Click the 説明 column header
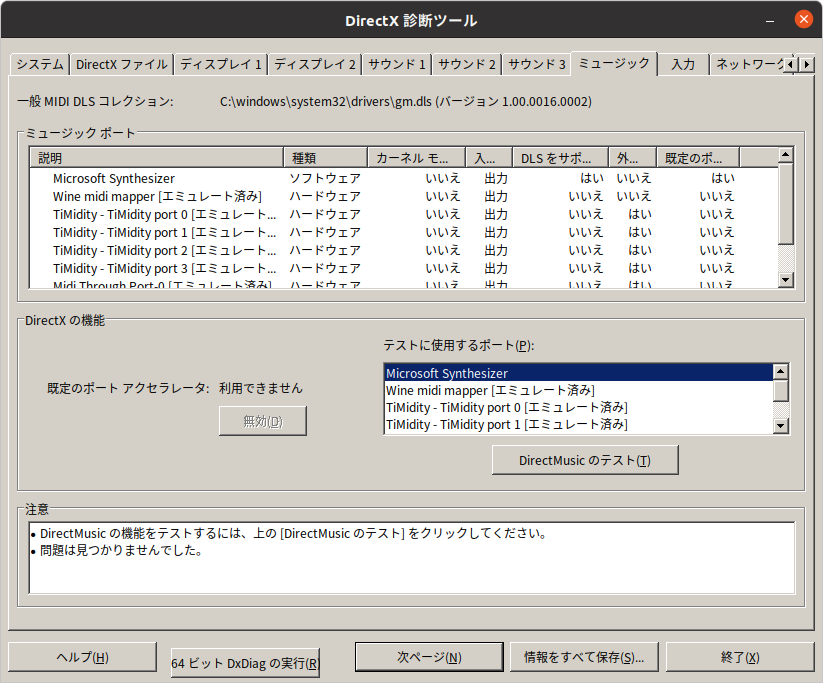The width and height of the screenshot is (823, 683). click(156, 157)
